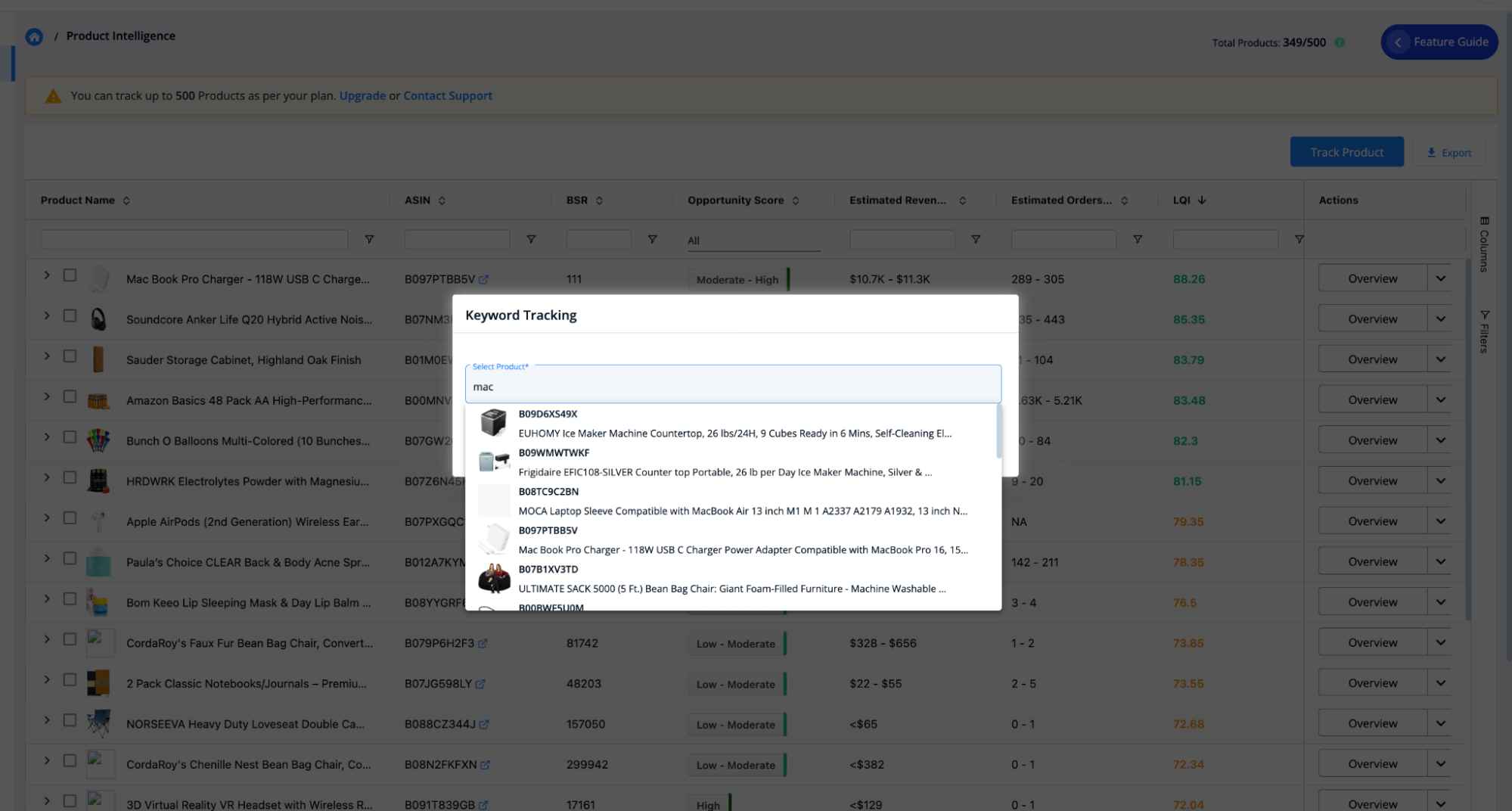Image resolution: width=1512 pixels, height=811 pixels.
Task: Sort by Product Name column
Action: (126, 200)
